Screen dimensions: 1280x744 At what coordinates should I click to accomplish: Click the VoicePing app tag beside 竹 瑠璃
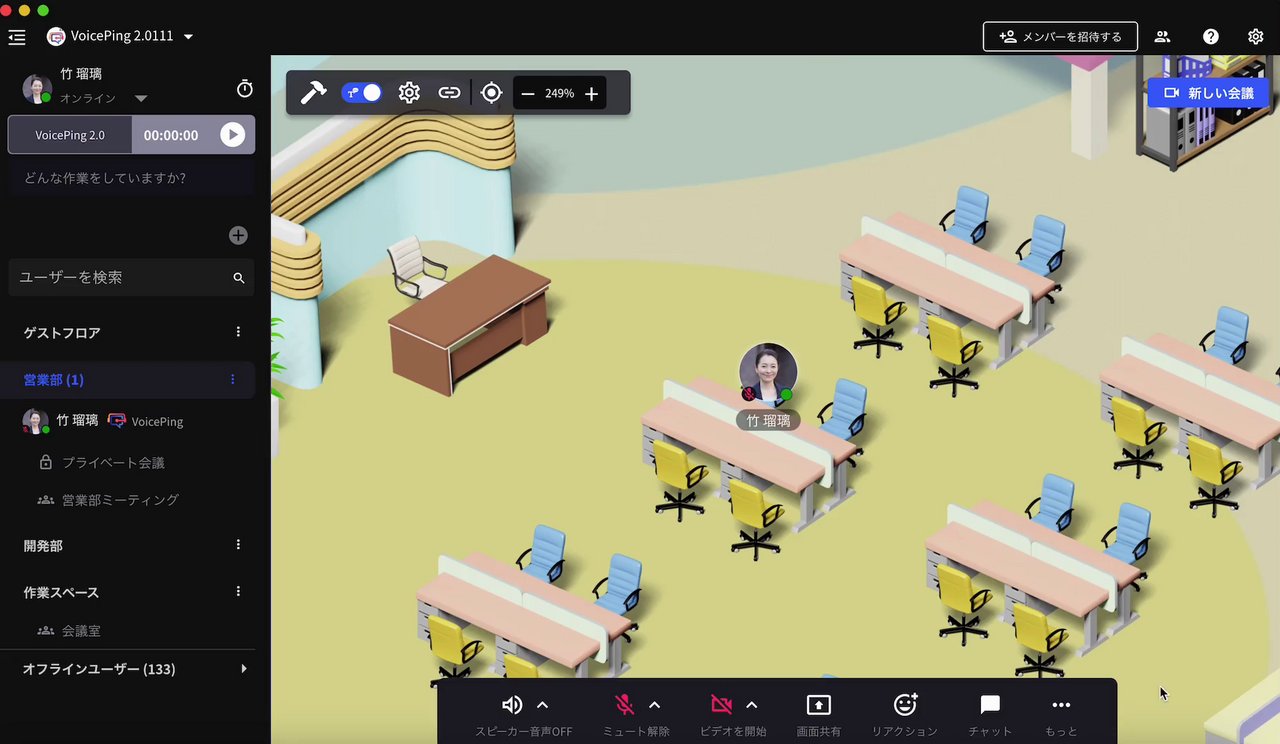click(145, 421)
